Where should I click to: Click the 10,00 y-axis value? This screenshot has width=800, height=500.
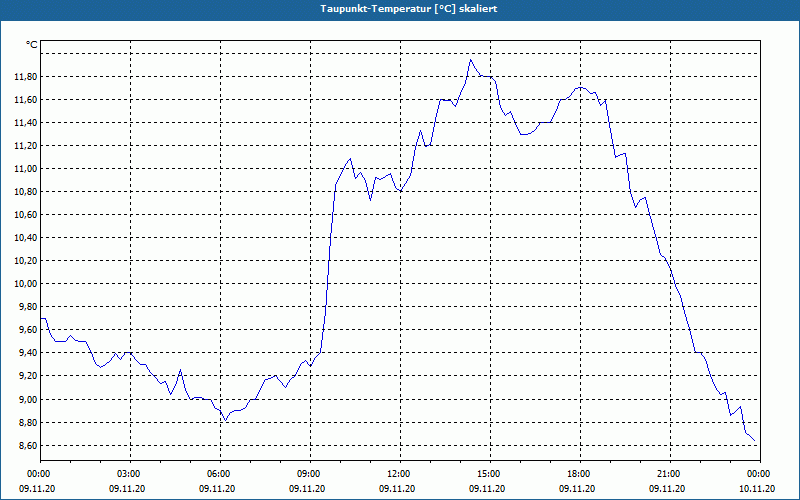click(25, 284)
